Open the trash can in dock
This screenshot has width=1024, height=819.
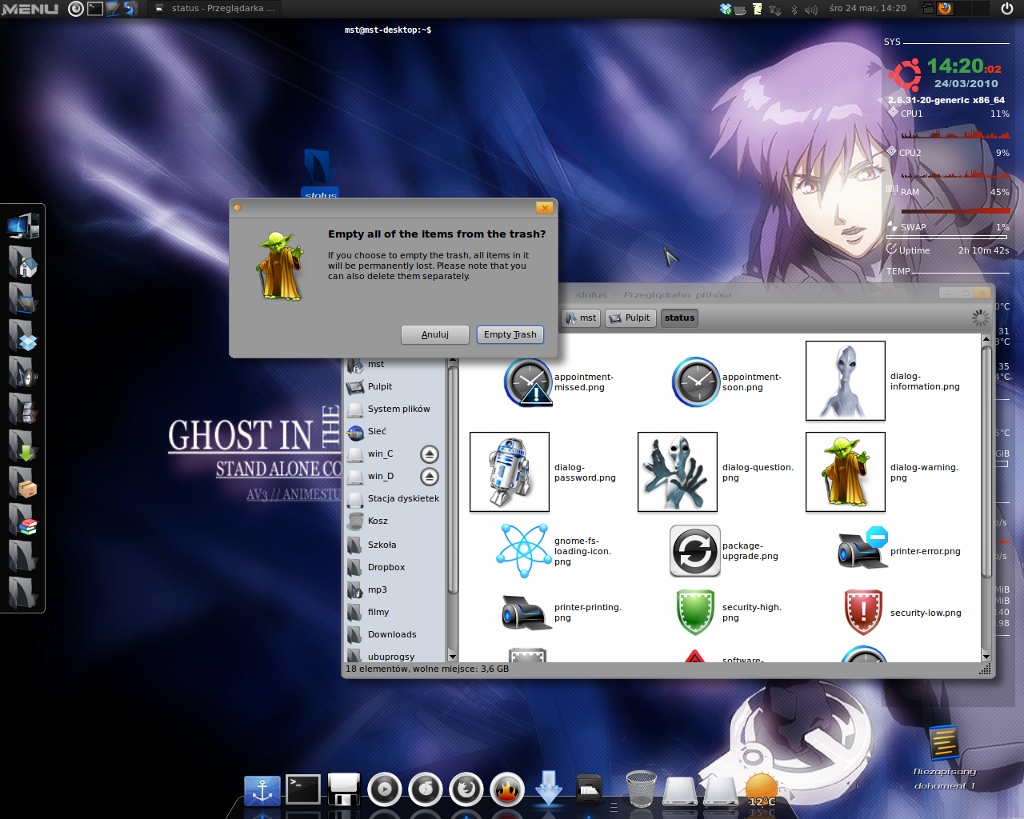click(641, 788)
